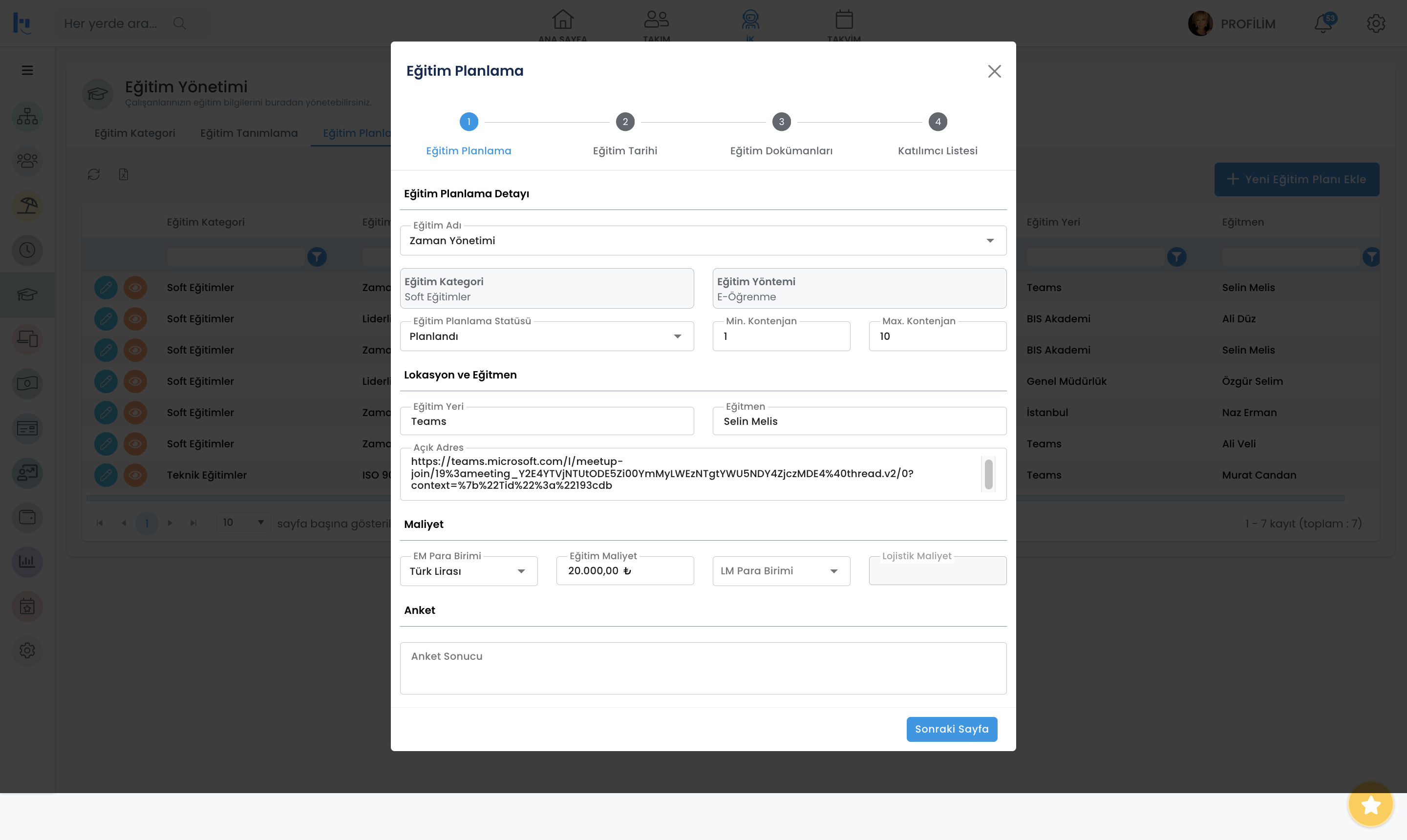This screenshot has height=840, width=1407.
Task: Click the Sonraki Sayfa button
Action: pos(951,729)
